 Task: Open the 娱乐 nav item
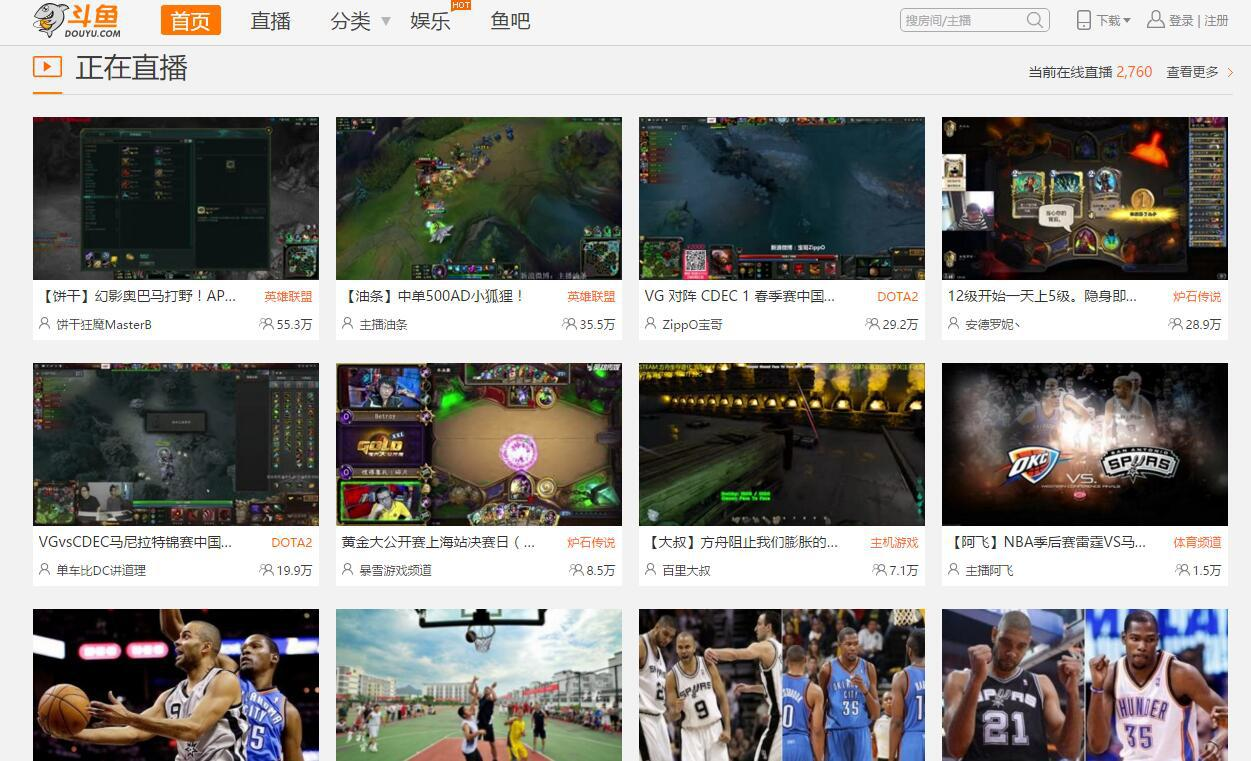(430, 20)
